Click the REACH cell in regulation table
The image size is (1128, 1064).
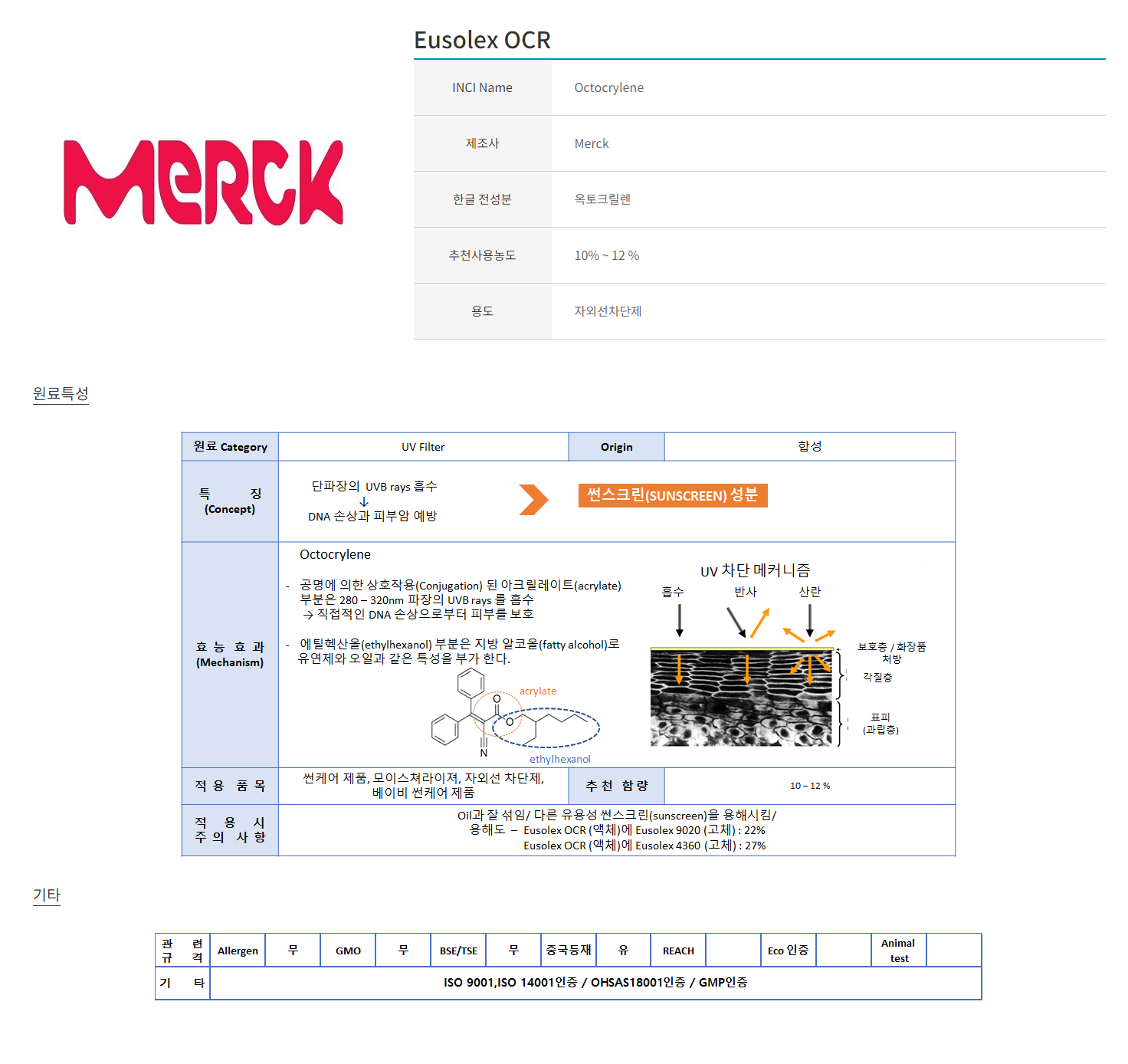(x=678, y=951)
